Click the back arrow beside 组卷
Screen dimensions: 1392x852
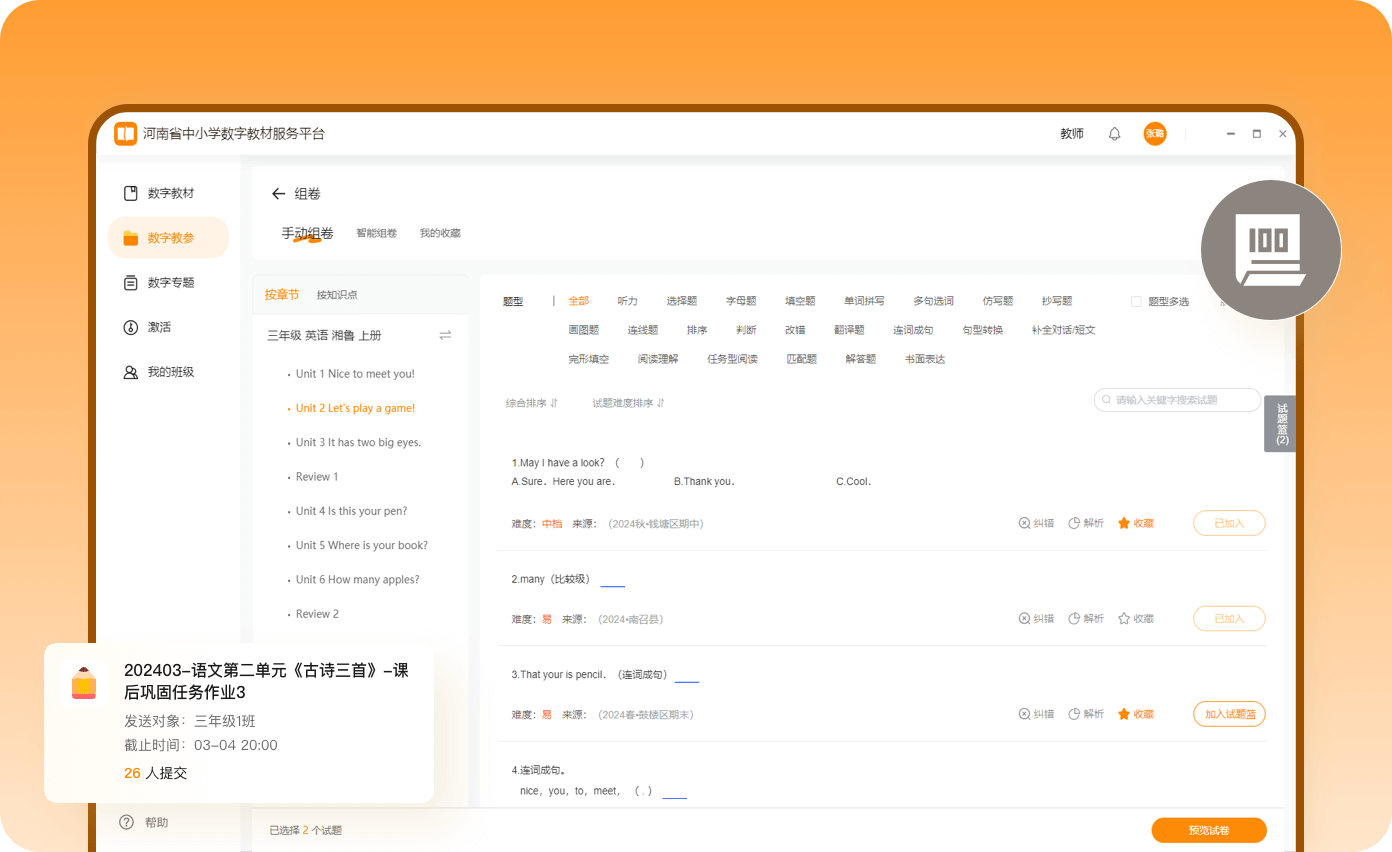pyautogui.click(x=279, y=194)
